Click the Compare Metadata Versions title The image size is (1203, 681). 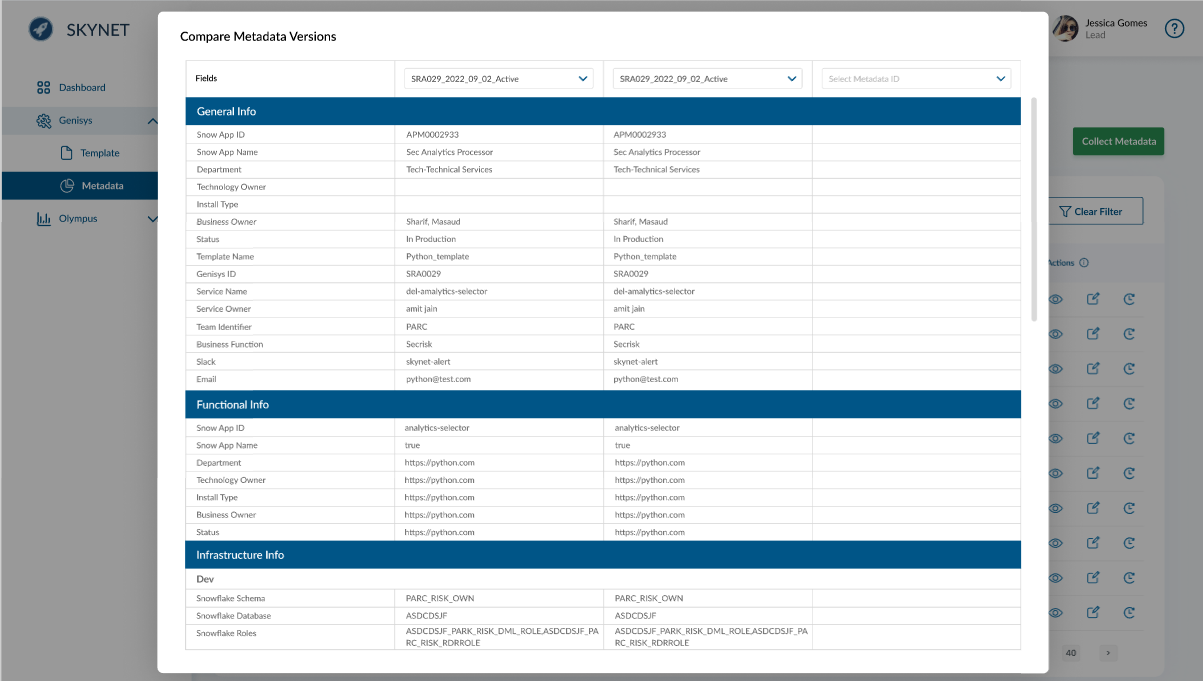click(x=258, y=36)
